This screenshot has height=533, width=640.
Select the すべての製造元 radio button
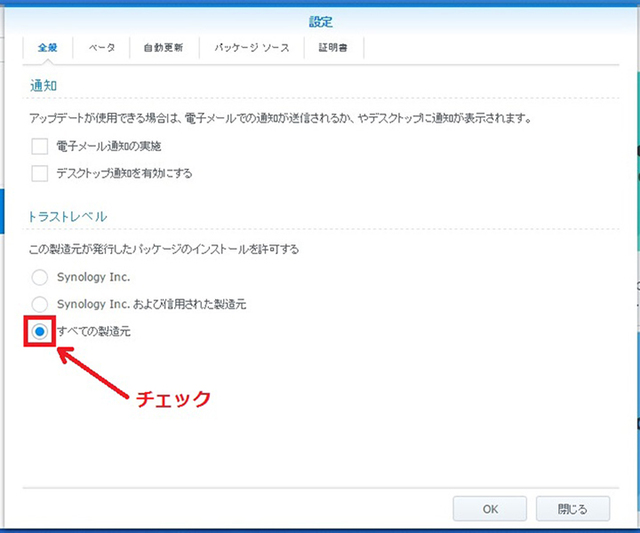(40, 331)
